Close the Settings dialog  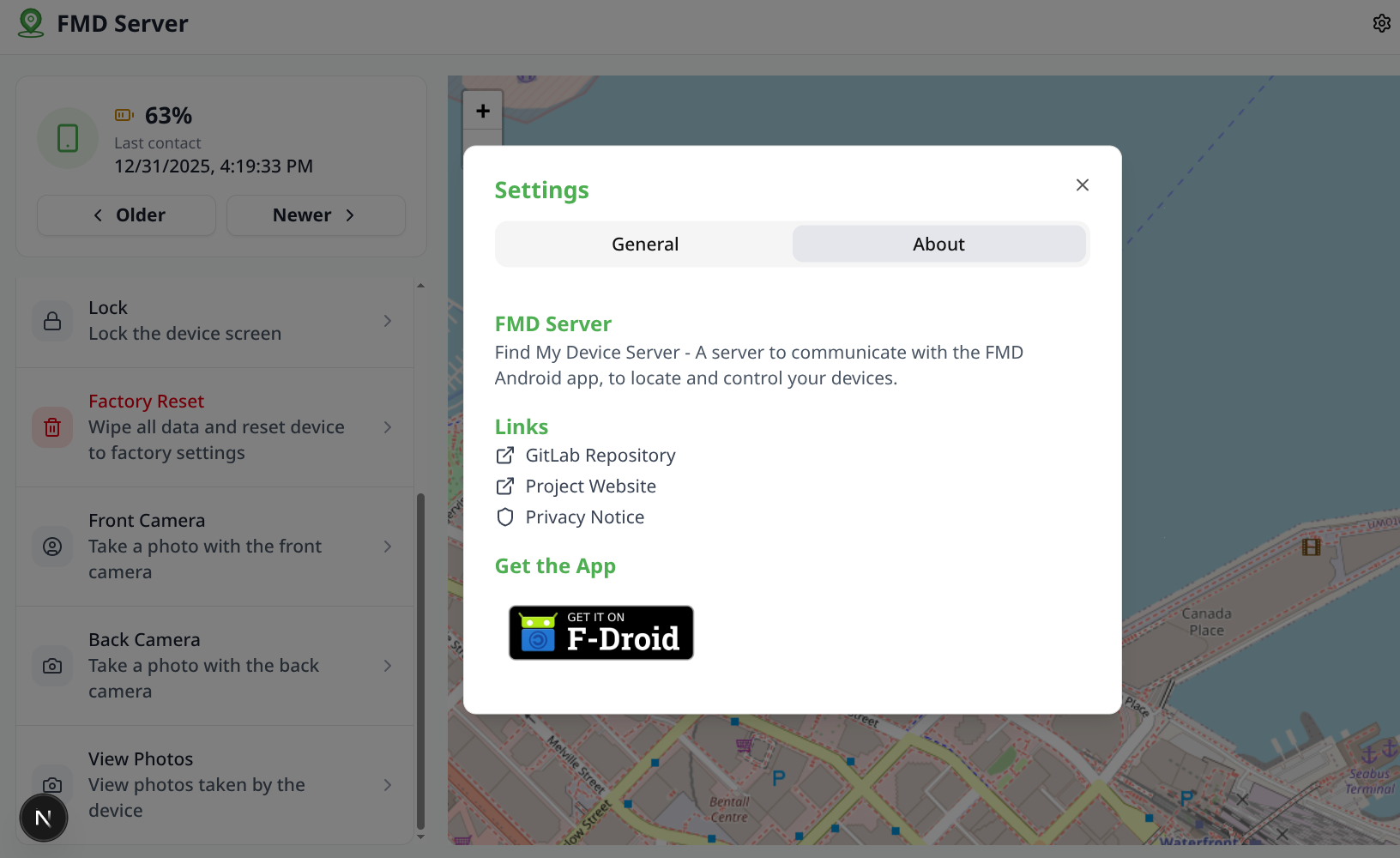tap(1083, 185)
